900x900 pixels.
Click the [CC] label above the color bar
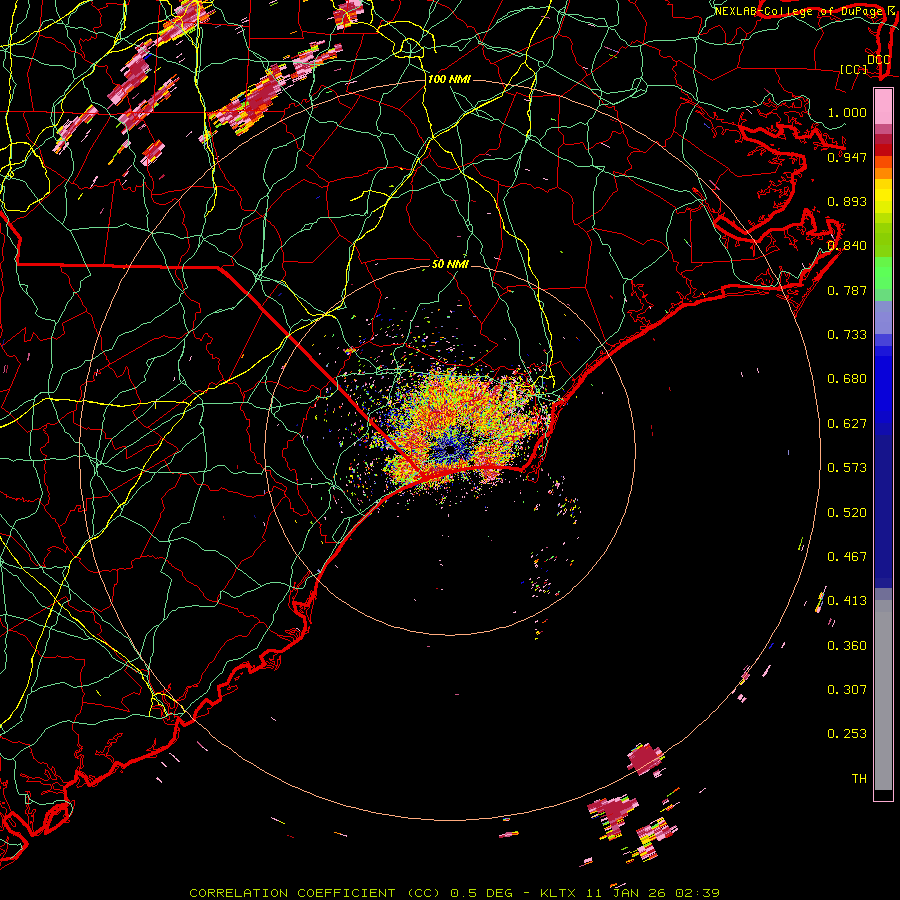pyautogui.click(x=854, y=69)
